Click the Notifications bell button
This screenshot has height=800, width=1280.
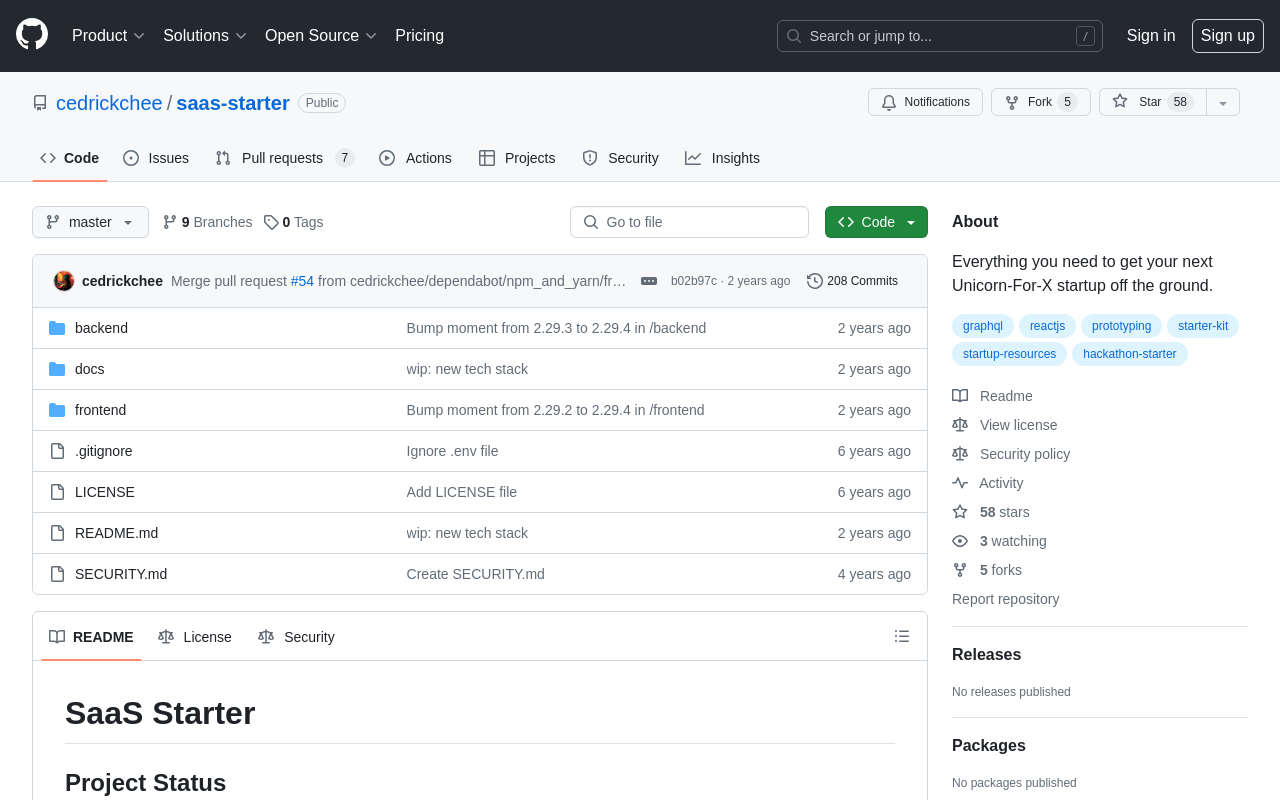point(925,102)
